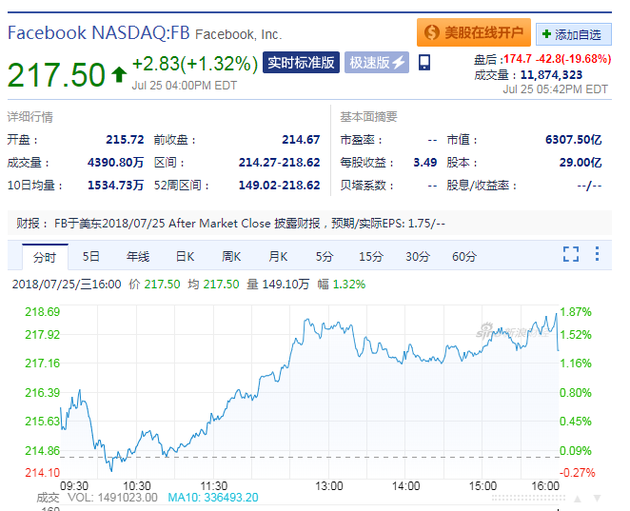Click the 财报 earnings announcement line
This screenshot has height=511, width=630.
tap(310, 223)
